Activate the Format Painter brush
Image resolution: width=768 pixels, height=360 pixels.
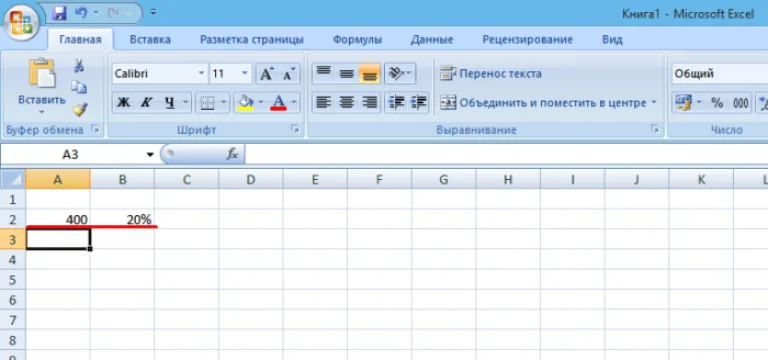point(80,109)
